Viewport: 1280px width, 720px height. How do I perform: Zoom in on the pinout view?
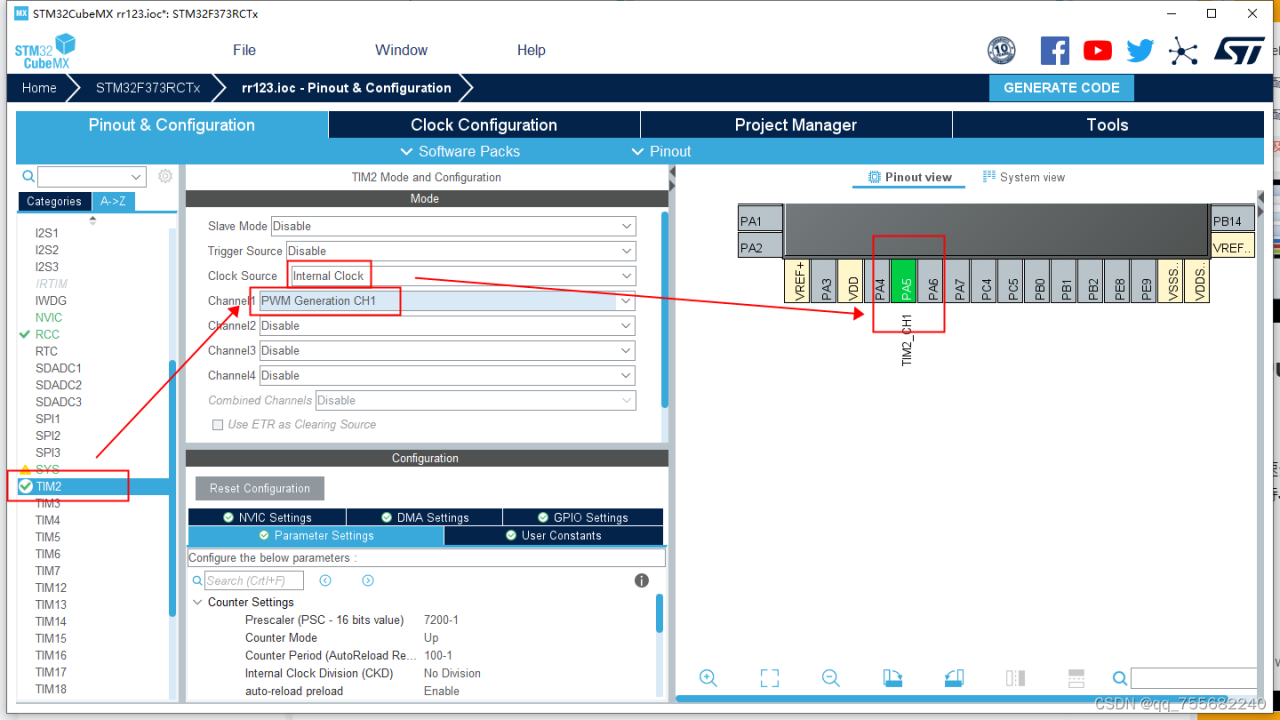point(708,678)
